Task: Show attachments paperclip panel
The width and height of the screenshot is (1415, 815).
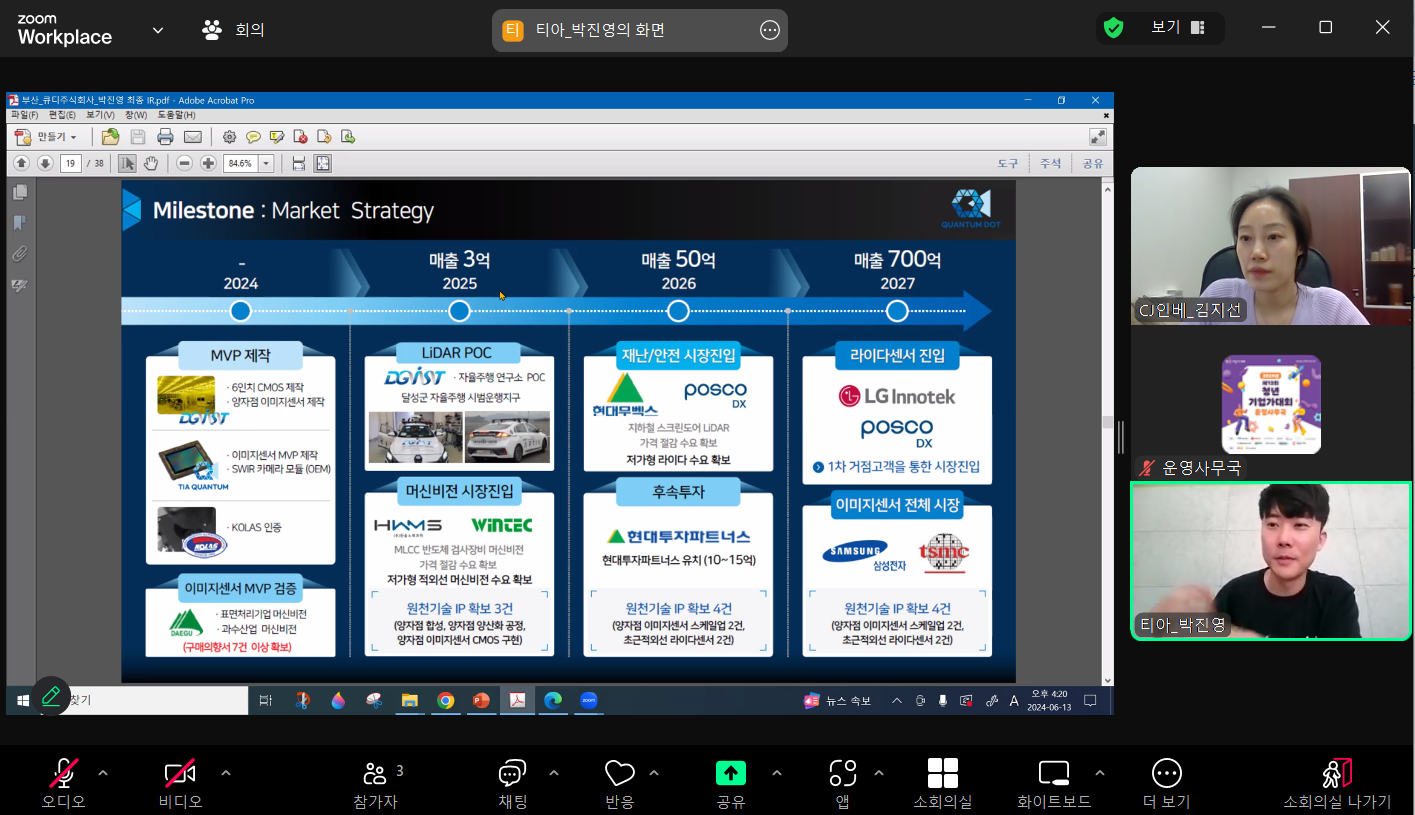Action: tap(19, 254)
